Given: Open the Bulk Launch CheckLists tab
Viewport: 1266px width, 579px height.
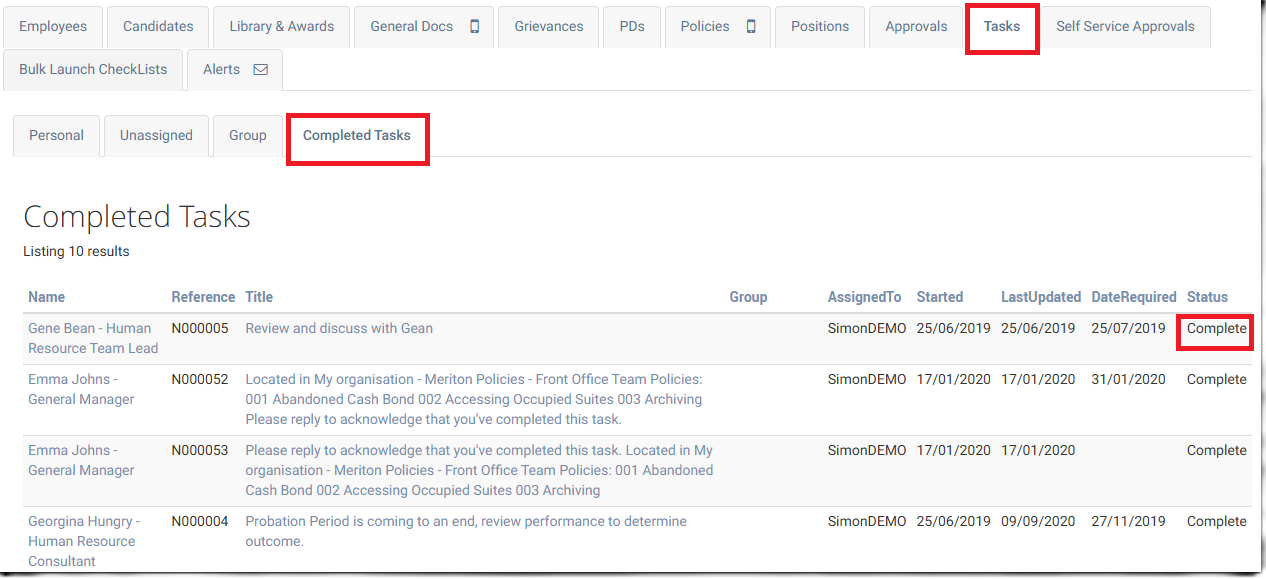Looking at the screenshot, I should [93, 70].
